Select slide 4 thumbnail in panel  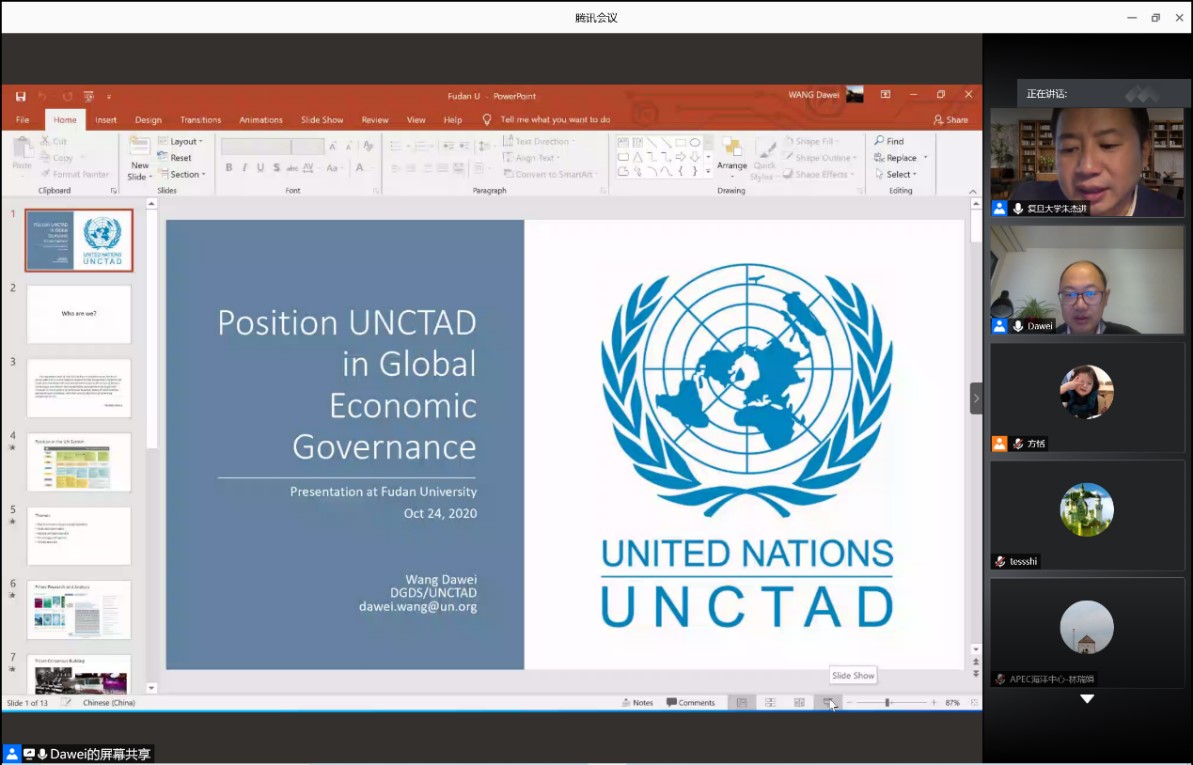coord(78,462)
